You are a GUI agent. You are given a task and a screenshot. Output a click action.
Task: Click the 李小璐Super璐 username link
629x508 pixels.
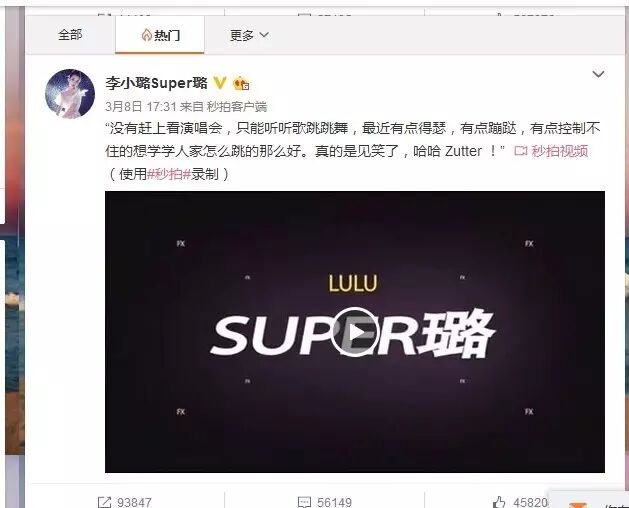[x=156, y=83]
